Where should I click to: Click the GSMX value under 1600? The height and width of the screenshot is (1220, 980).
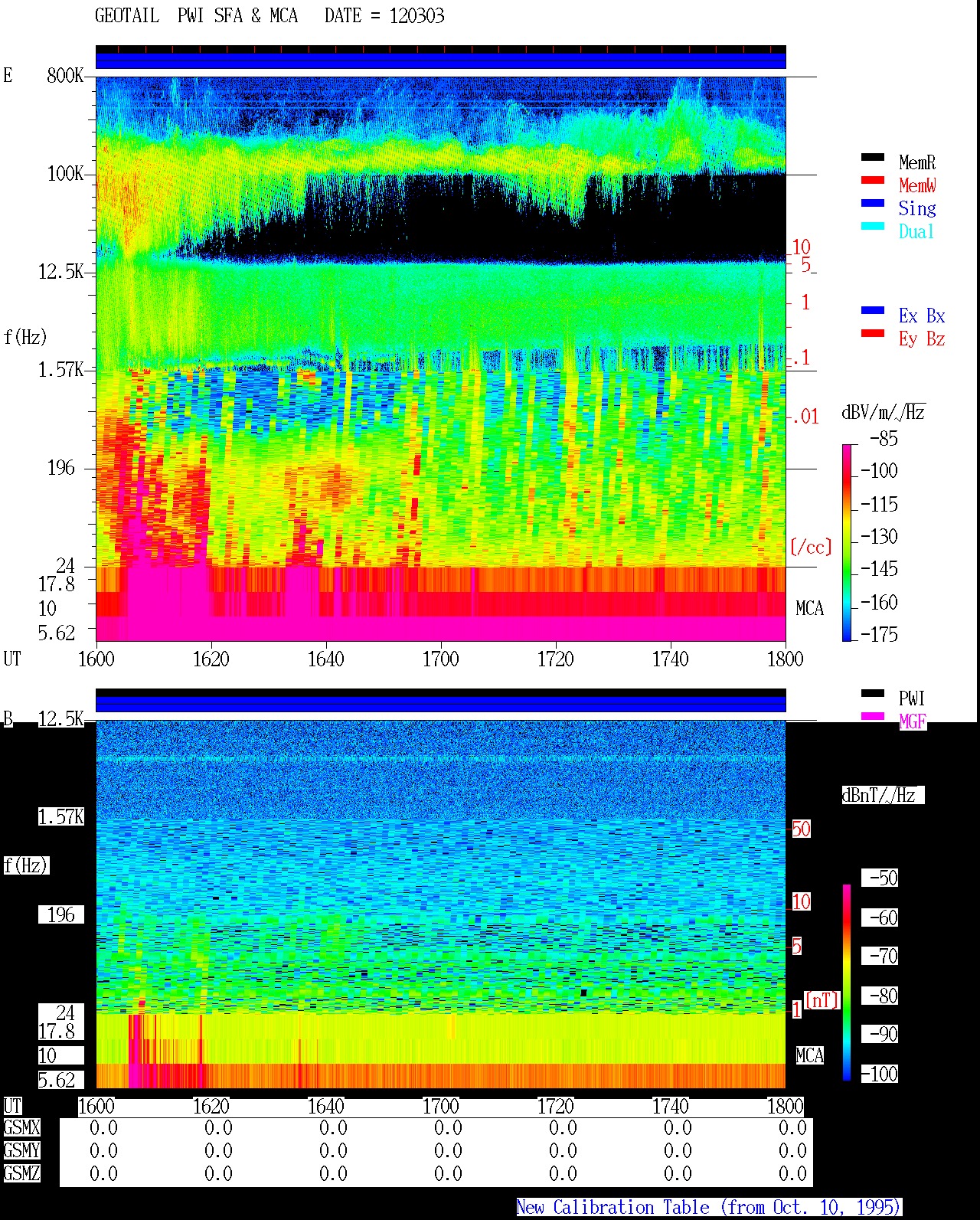pyautogui.click(x=103, y=1127)
